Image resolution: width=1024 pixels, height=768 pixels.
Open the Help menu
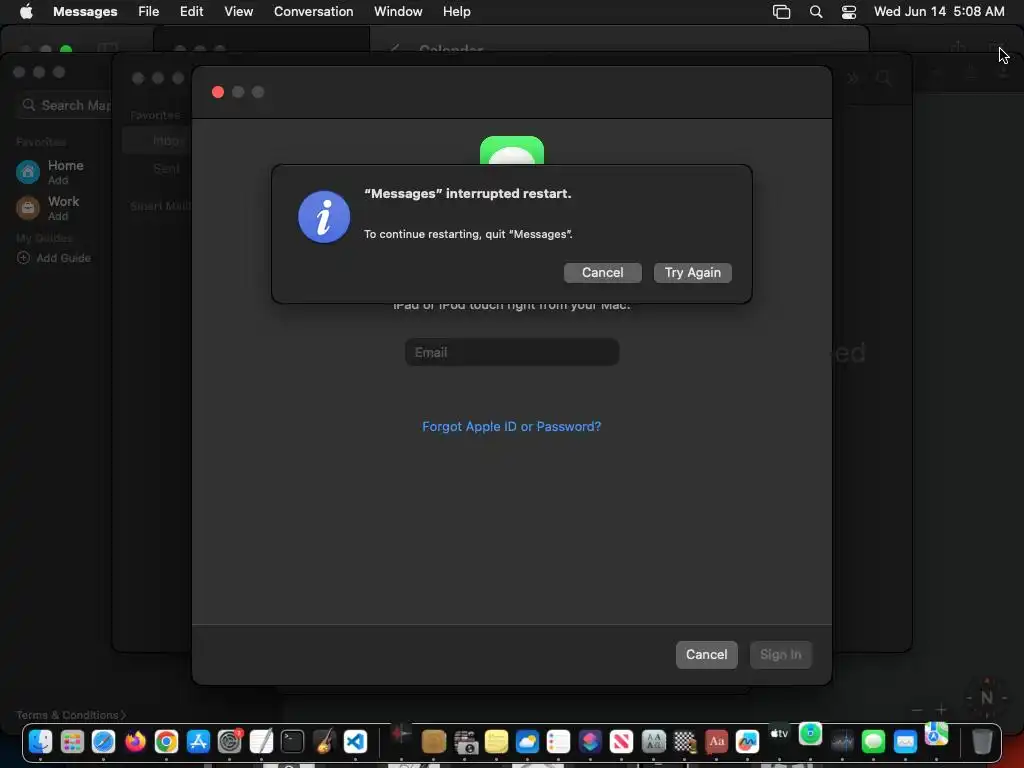point(456,12)
